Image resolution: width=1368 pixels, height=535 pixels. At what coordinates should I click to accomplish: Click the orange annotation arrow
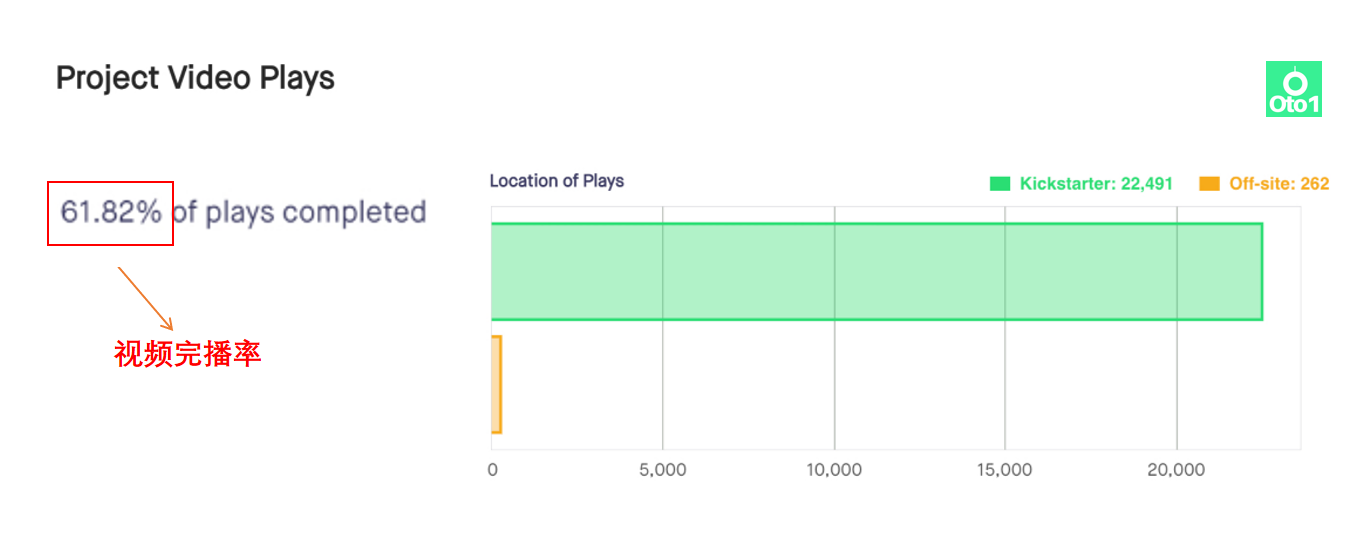[x=145, y=297]
